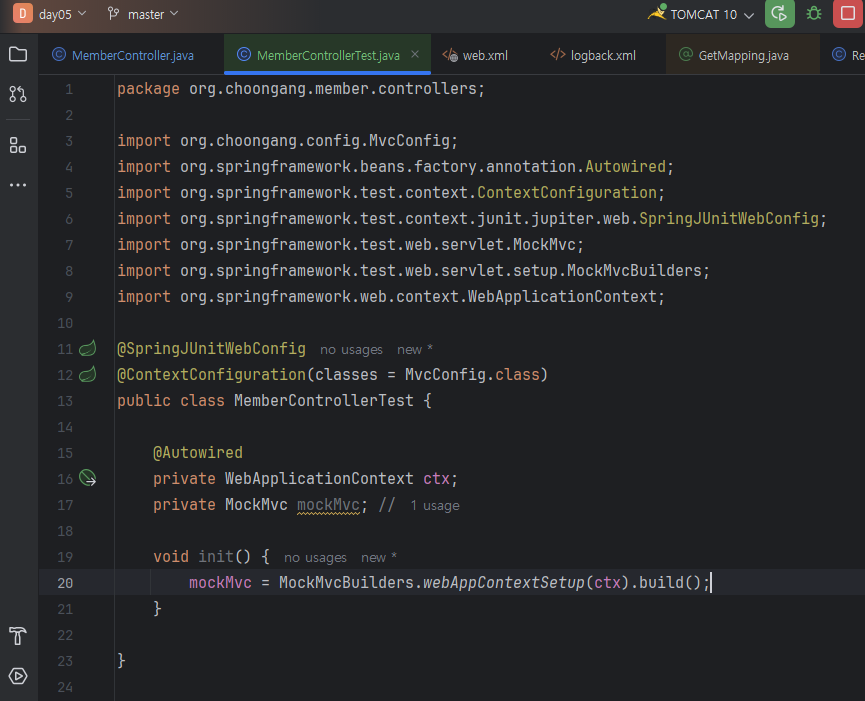Screen dimensions: 865x701
Task: Click the More tool windows ellipsis
Action: pos(18,185)
